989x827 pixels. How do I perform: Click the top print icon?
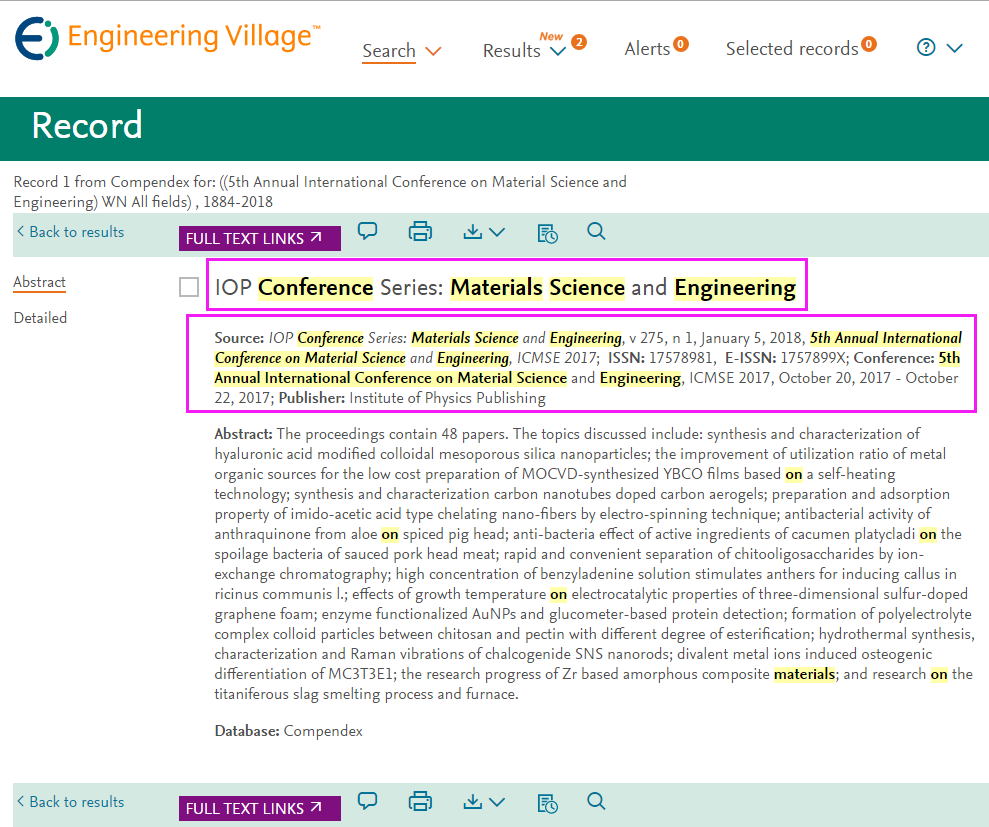pyautogui.click(x=420, y=232)
